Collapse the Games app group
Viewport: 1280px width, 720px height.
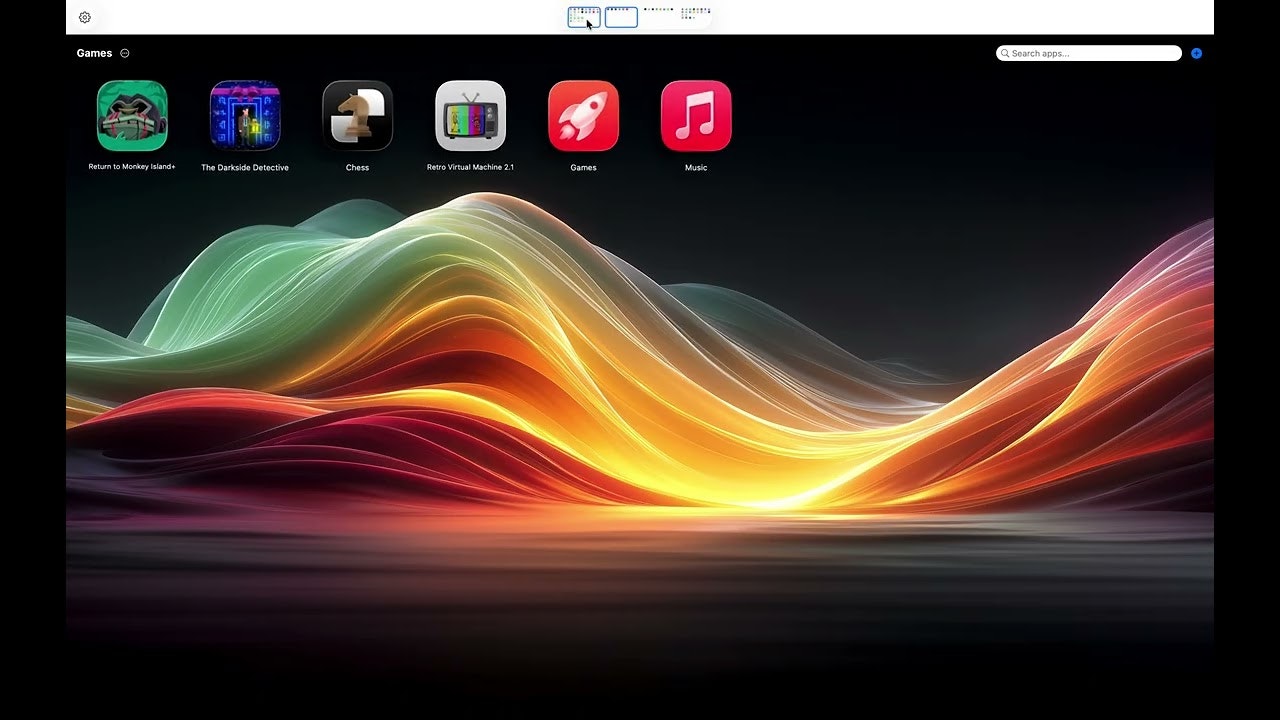click(124, 53)
